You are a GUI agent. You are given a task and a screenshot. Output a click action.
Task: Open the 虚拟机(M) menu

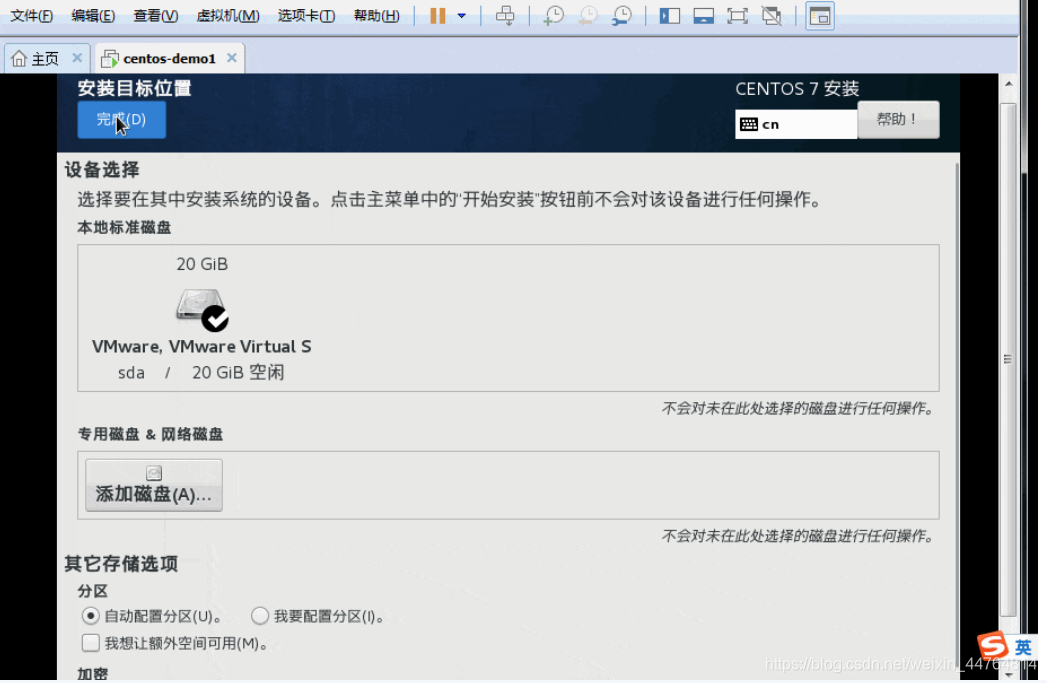click(228, 15)
